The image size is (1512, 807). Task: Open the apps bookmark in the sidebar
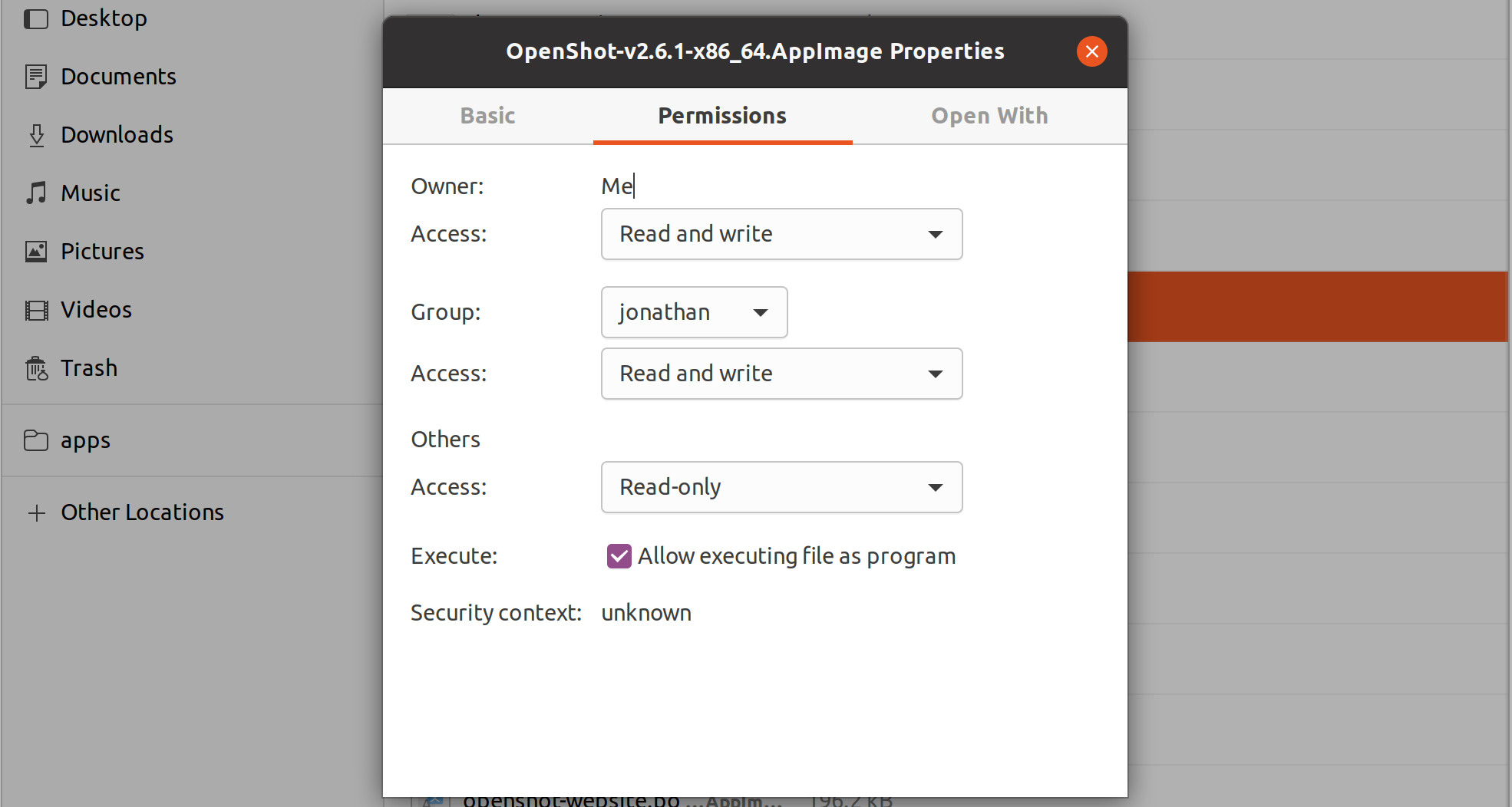click(85, 440)
